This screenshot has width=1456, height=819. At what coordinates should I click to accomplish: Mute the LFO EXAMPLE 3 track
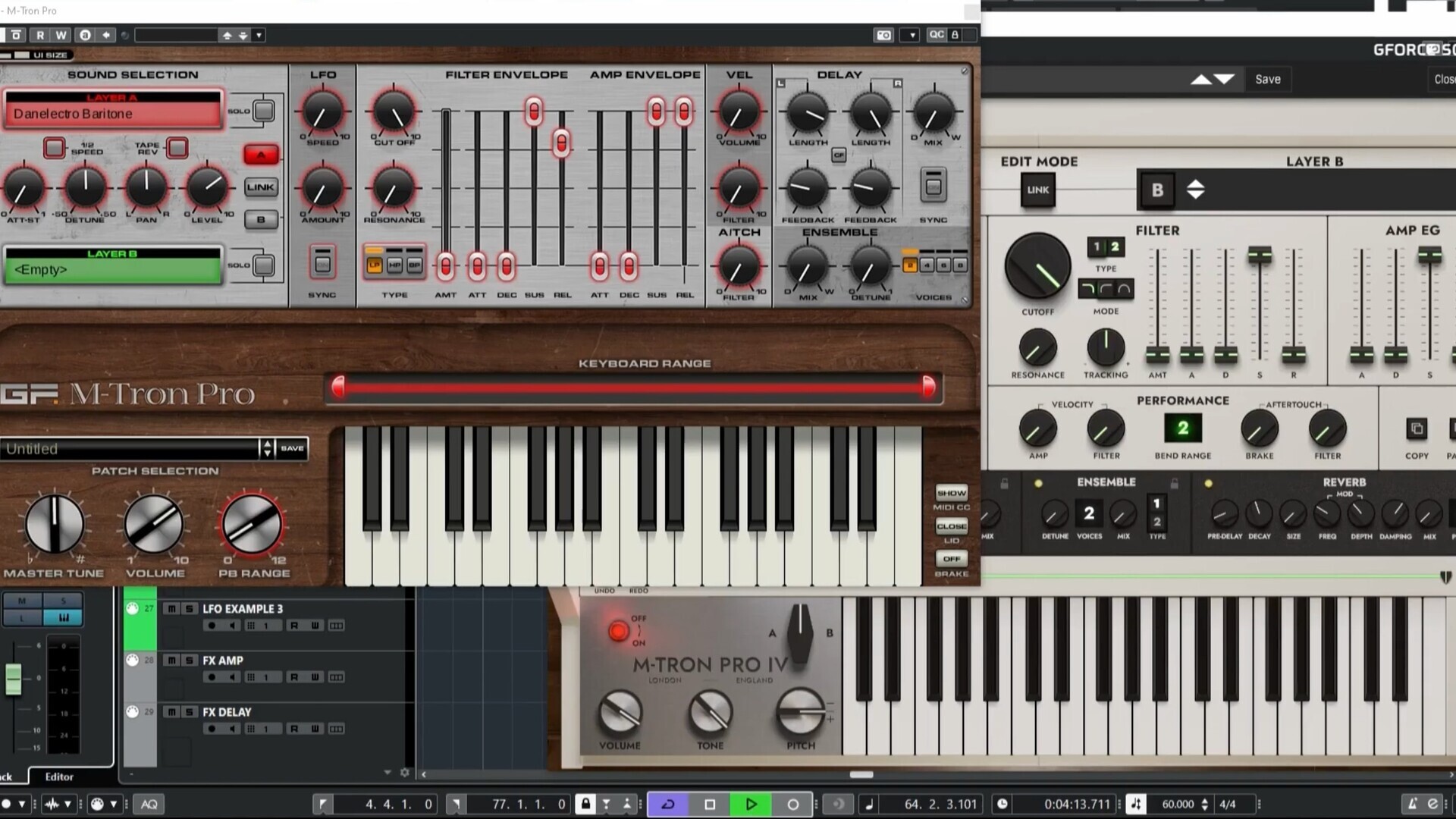point(171,609)
